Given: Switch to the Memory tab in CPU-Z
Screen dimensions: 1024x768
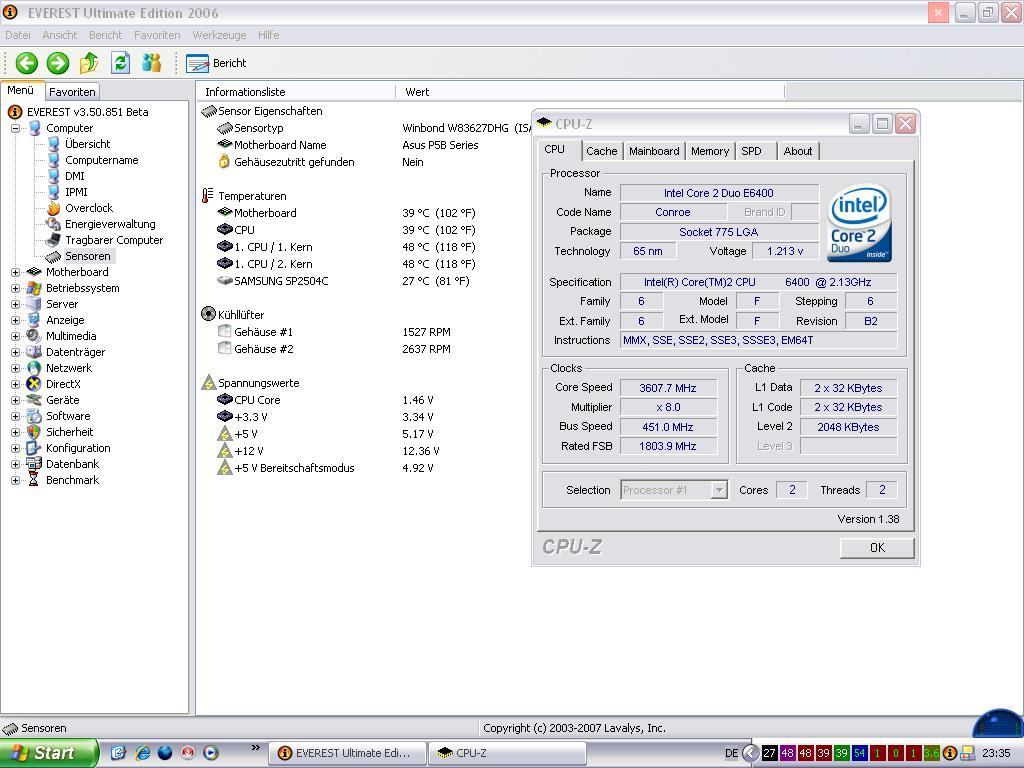Looking at the screenshot, I should point(709,151).
